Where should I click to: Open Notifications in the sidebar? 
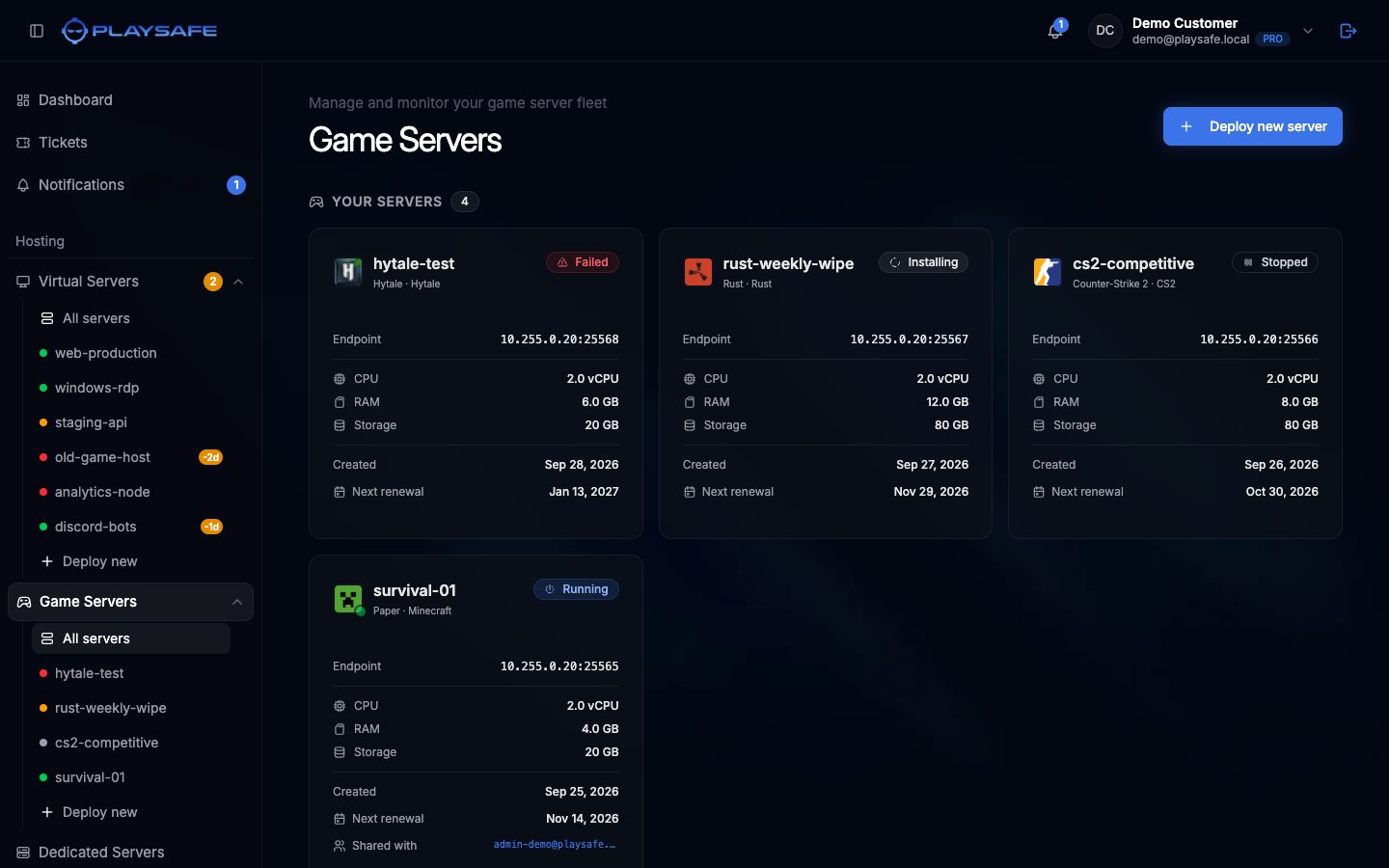[130, 185]
